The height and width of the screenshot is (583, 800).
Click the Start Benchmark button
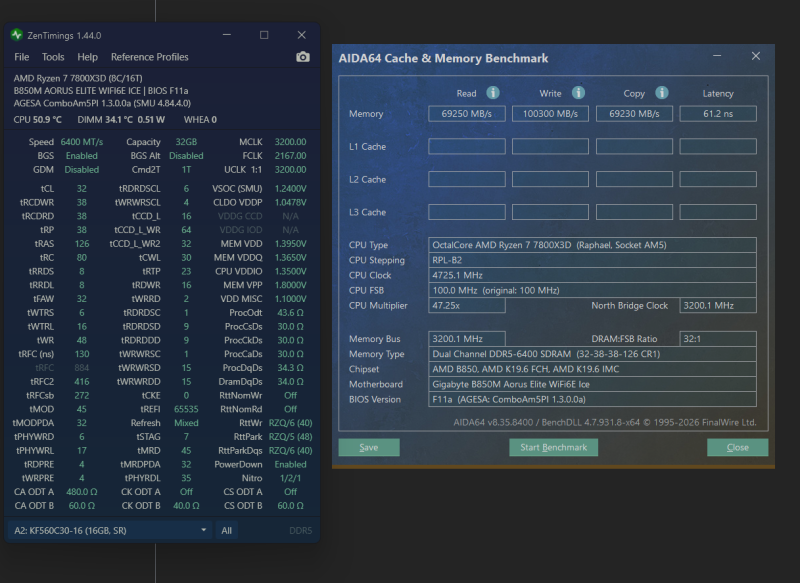click(x=554, y=447)
